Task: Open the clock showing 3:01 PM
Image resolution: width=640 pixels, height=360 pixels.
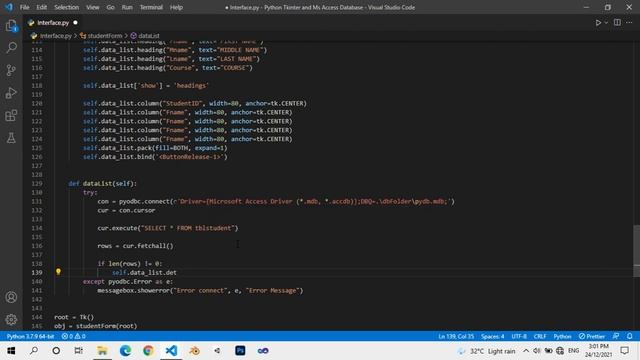Action: [x=599, y=351]
